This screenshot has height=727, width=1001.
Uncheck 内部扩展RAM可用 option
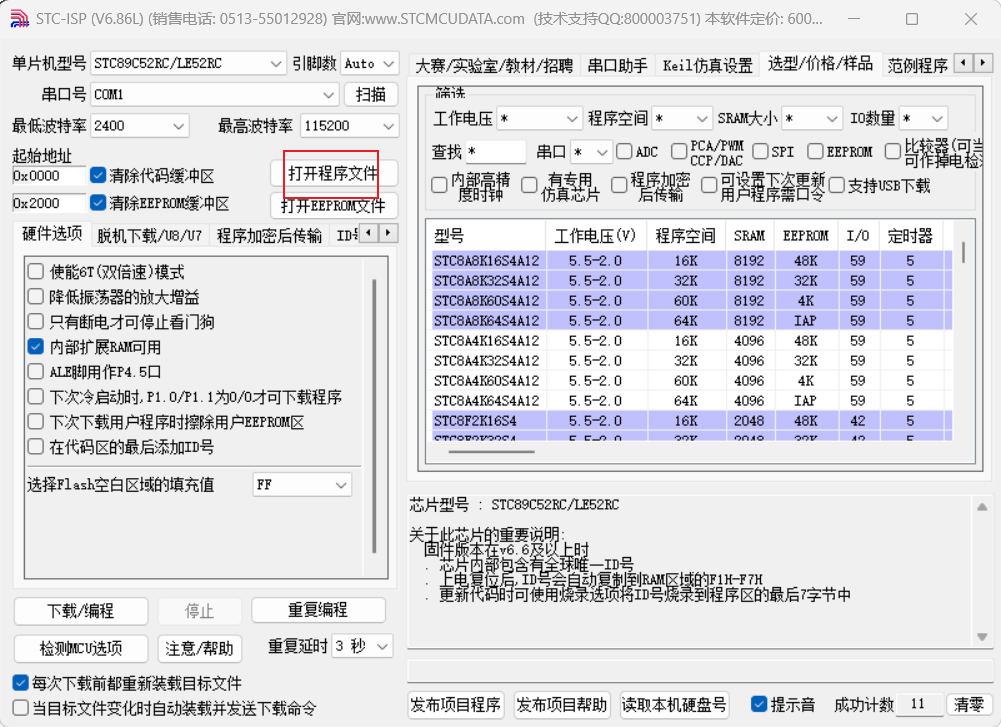coord(36,348)
